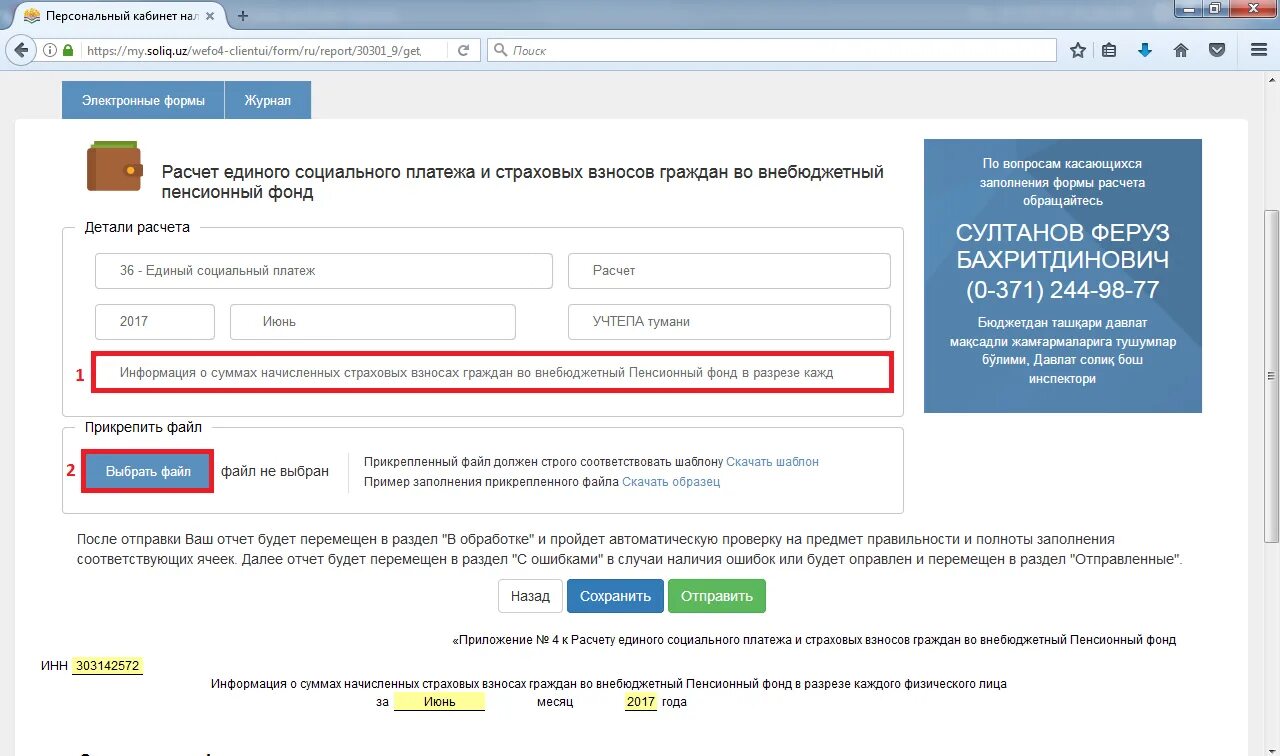Open the 2017 year dropdown
The width and height of the screenshot is (1280, 756).
click(154, 321)
